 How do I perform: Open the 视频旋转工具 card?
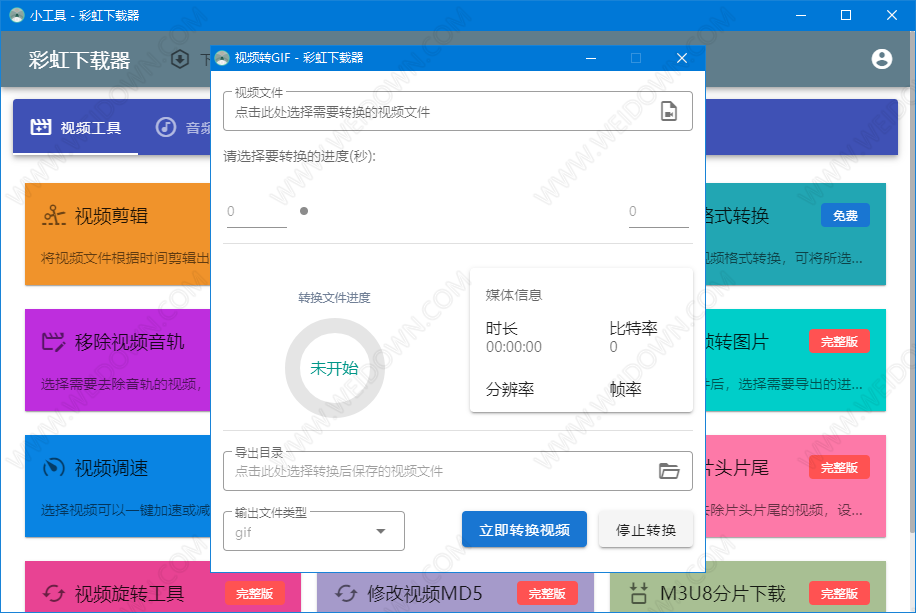tap(163, 587)
